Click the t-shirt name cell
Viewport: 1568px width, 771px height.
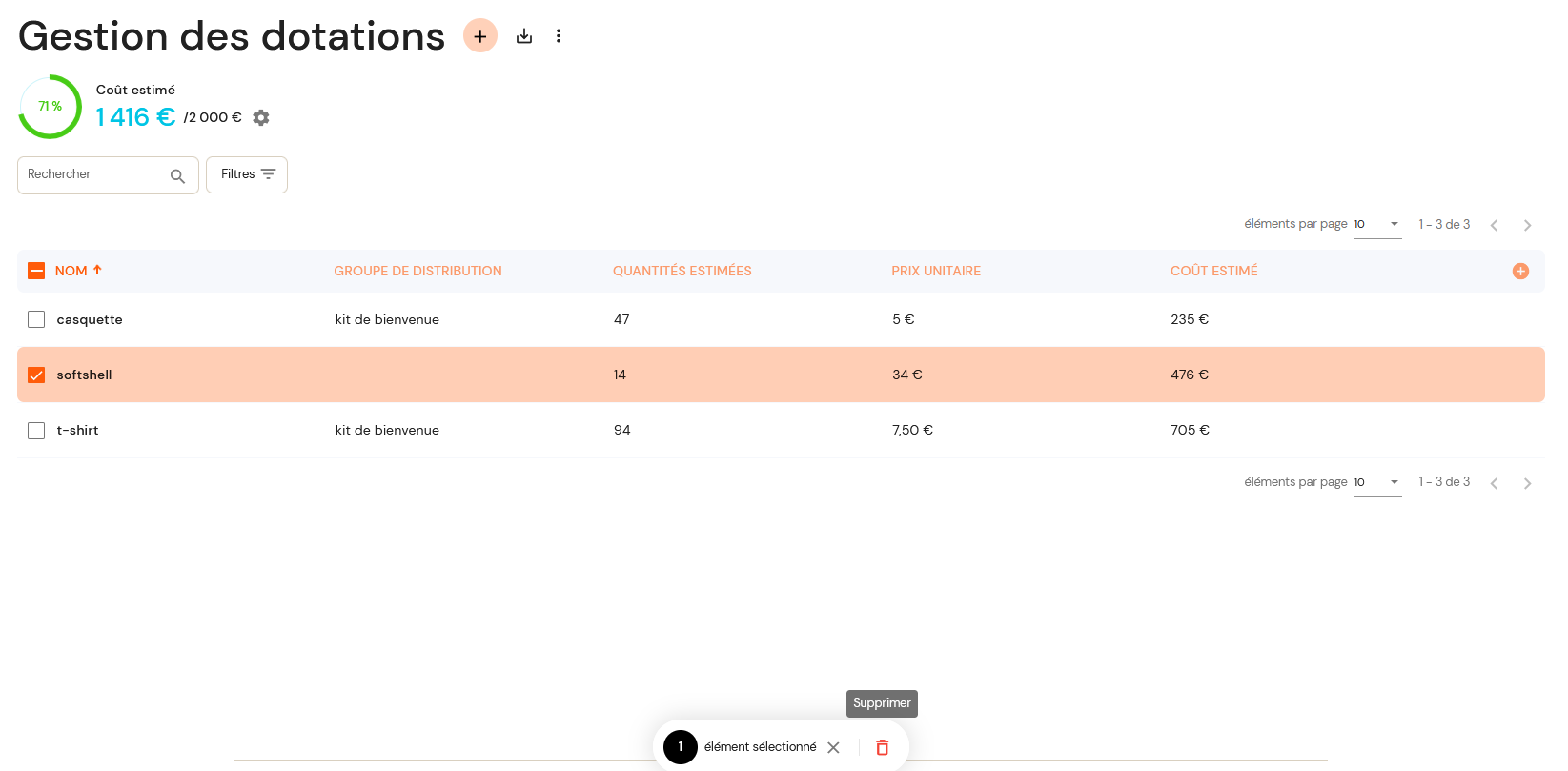point(77,430)
